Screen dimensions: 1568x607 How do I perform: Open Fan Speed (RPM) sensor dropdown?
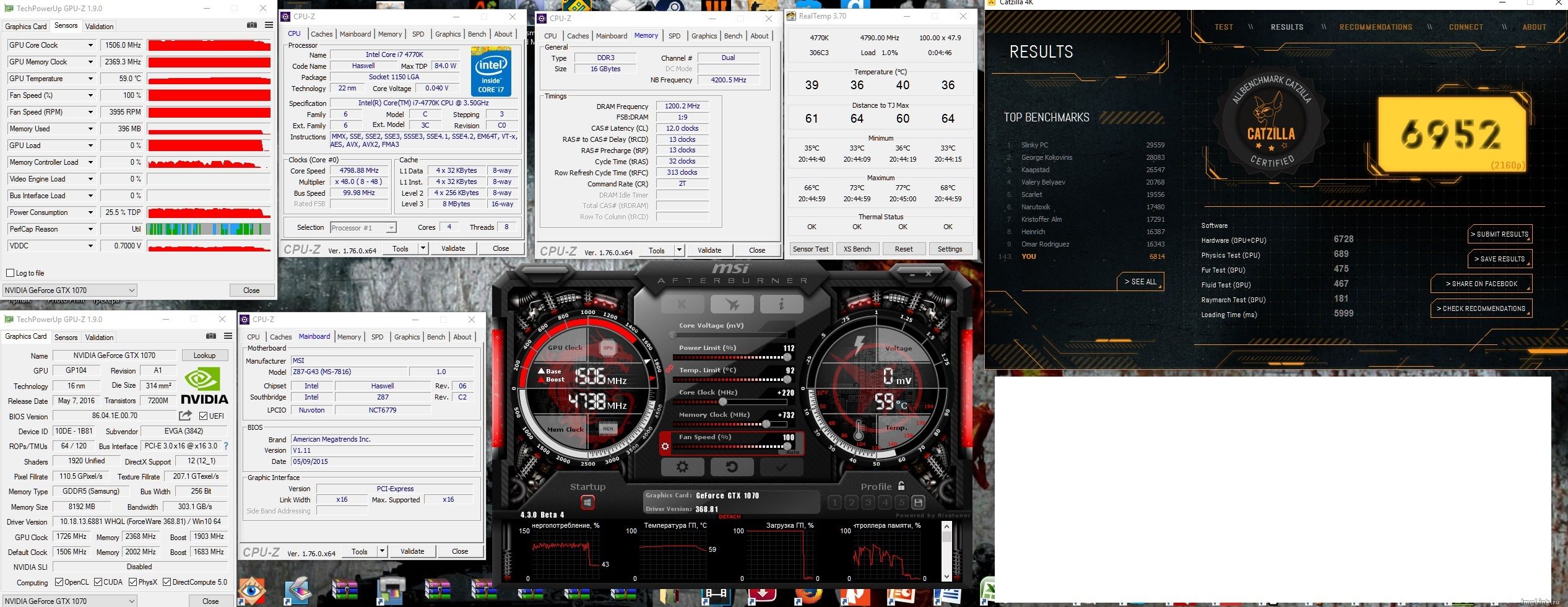pos(90,112)
